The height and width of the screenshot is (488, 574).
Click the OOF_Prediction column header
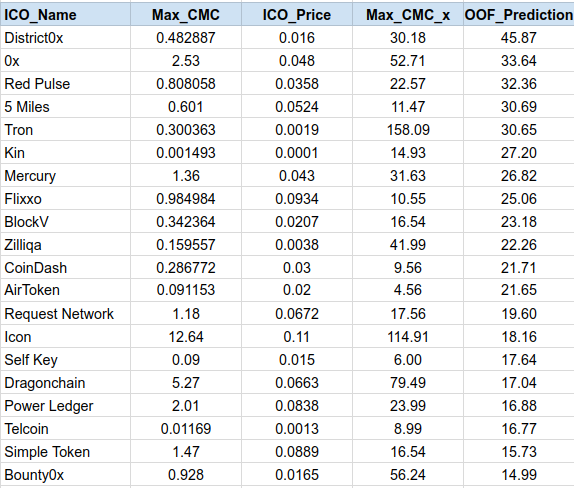[x=519, y=15]
